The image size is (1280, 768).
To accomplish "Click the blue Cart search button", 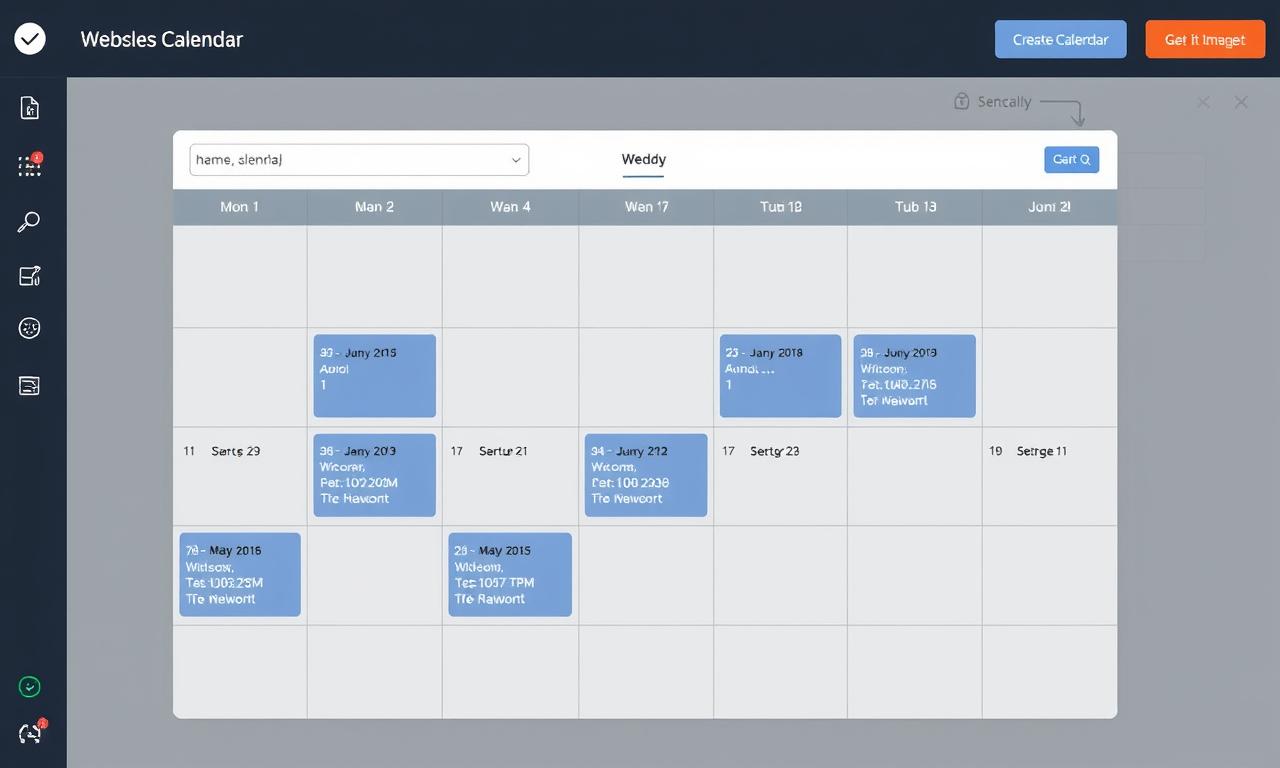I will [1071, 160].
